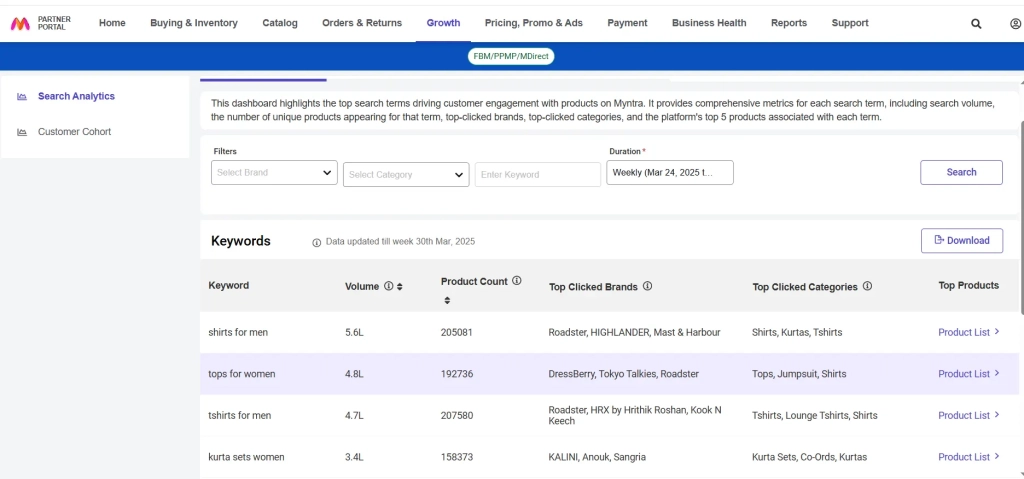1024x479 pixels.
Task: Sort the table by Volume arrows
Action: (x=399, y=287)
